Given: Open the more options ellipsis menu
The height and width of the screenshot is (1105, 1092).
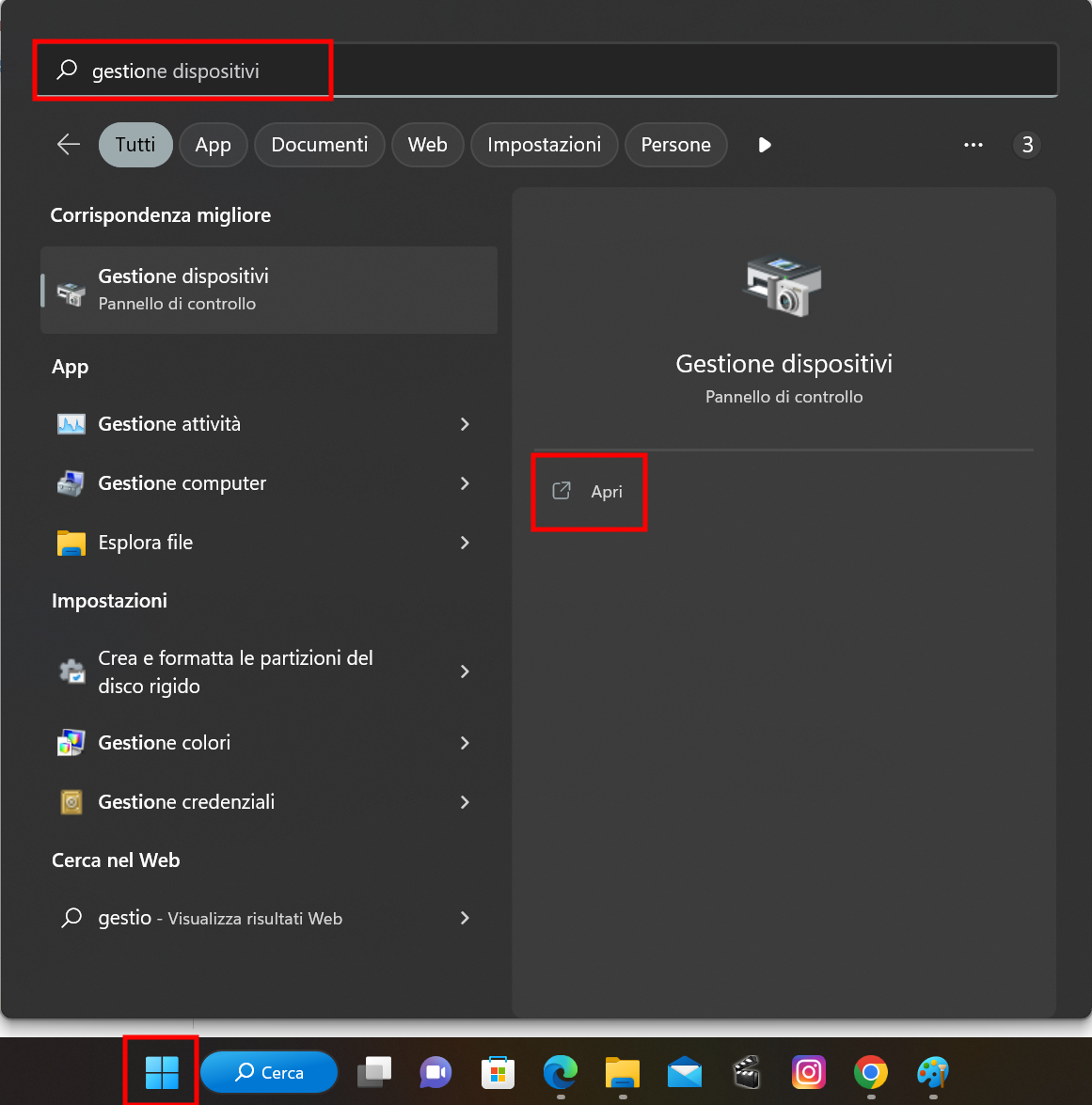Looking at the screenshot, I should coord(973,145).
